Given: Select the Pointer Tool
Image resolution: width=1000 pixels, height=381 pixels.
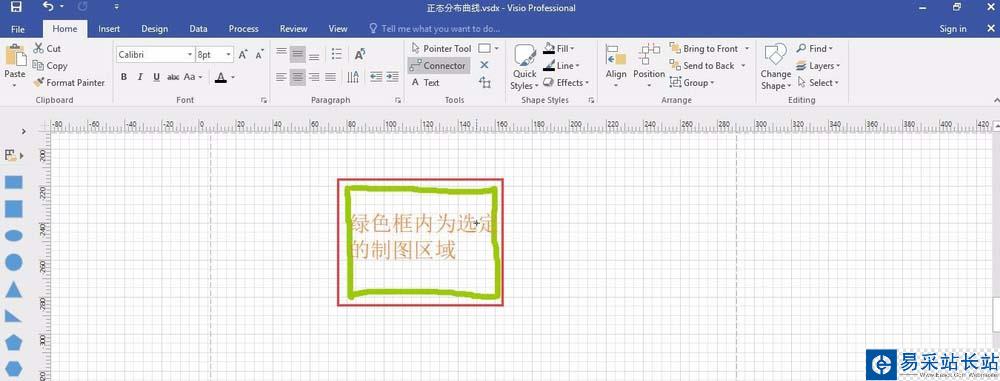Looking at the screenshot, I should pyautogui.click(x=441, y=49).
